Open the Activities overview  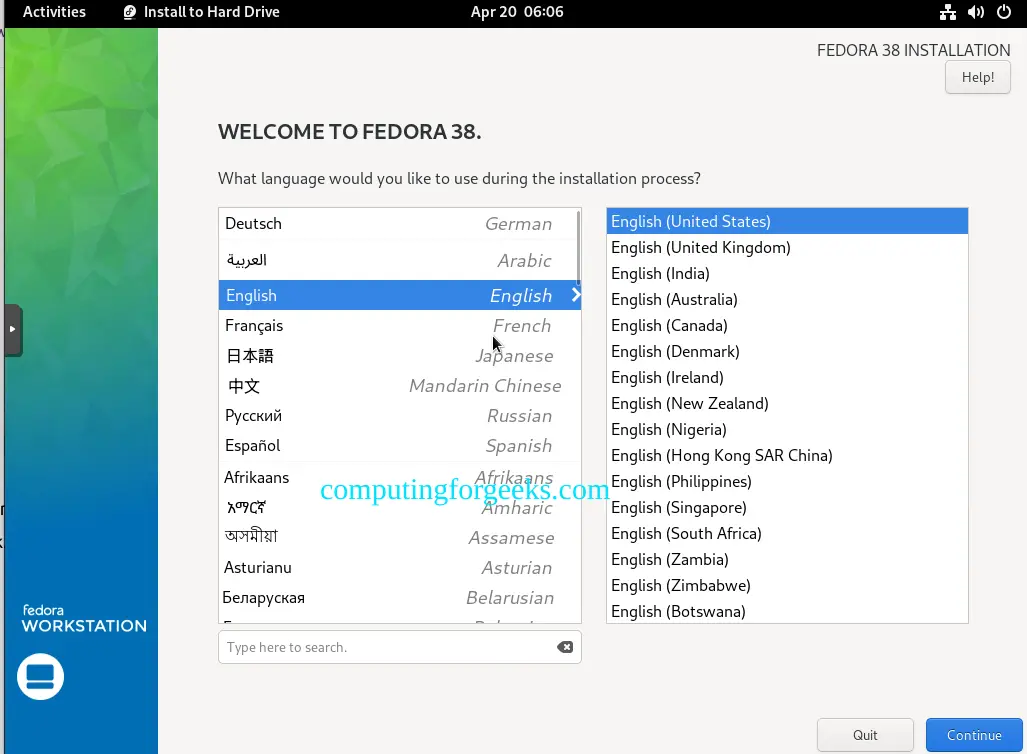click(x=53, y=13)
